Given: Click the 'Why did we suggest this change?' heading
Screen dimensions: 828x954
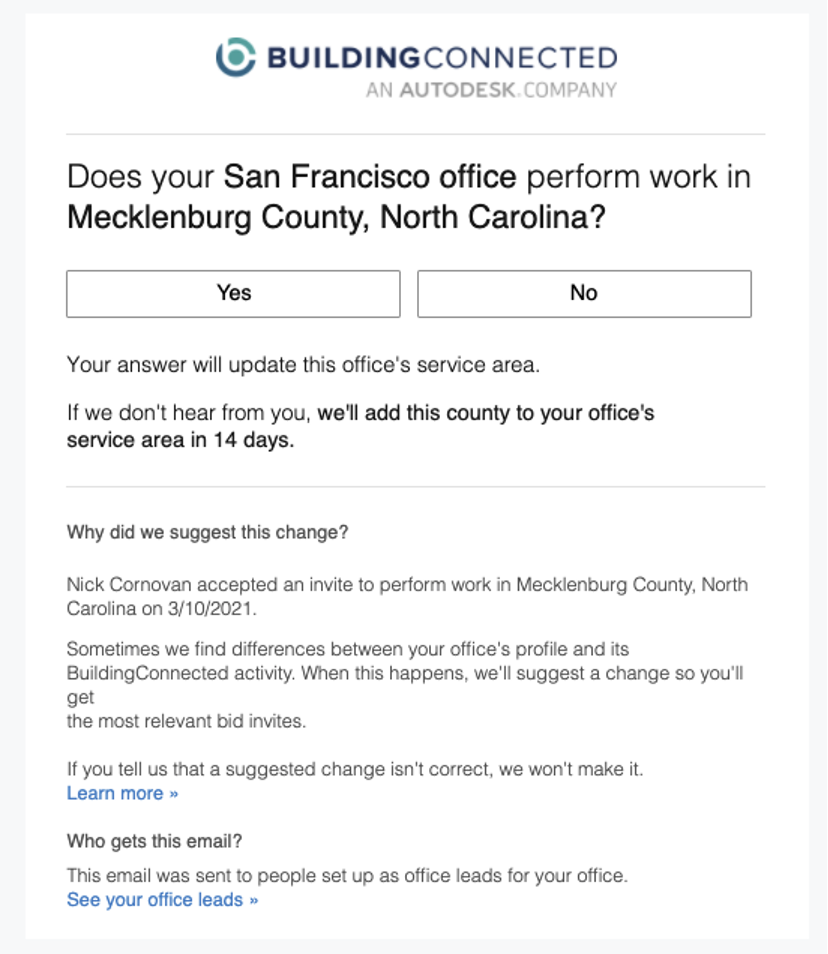Looking at the screenshot, I should 207,532.
